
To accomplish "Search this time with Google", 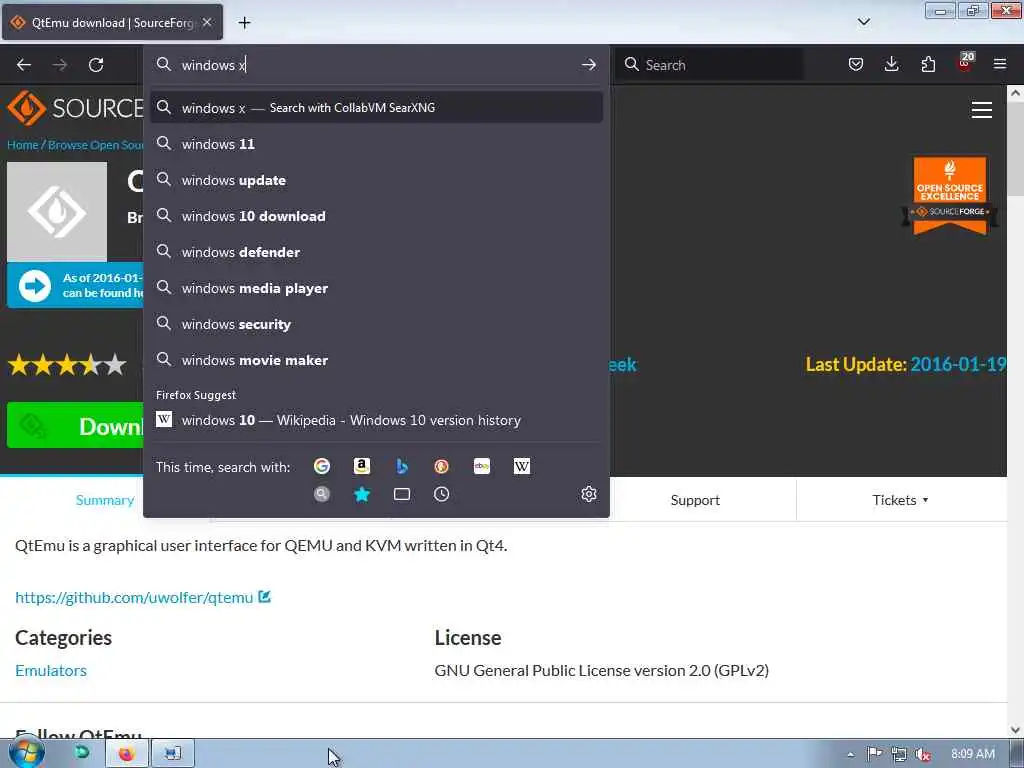I will tap(321, 466).
